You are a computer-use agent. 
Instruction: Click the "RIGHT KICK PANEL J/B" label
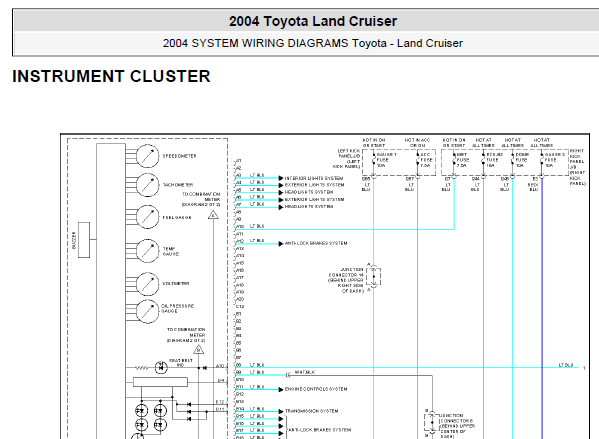[x=577, y=167]
